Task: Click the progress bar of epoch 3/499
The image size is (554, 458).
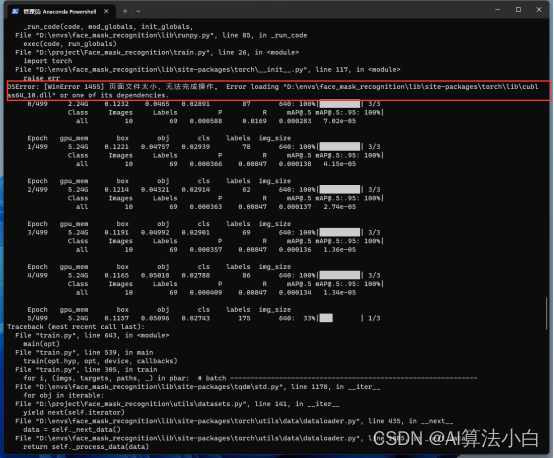Action: tap(340, 232)
